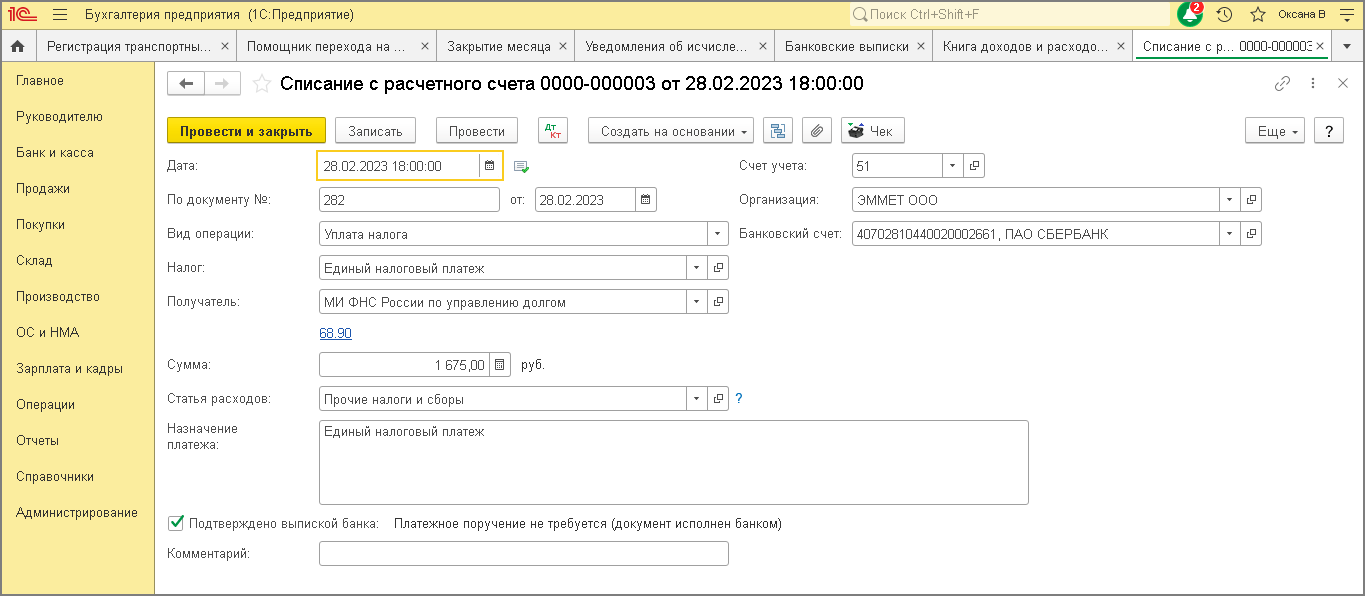Open the Еще menu button
This screenshot has width=1365, height=596.
1275,131
